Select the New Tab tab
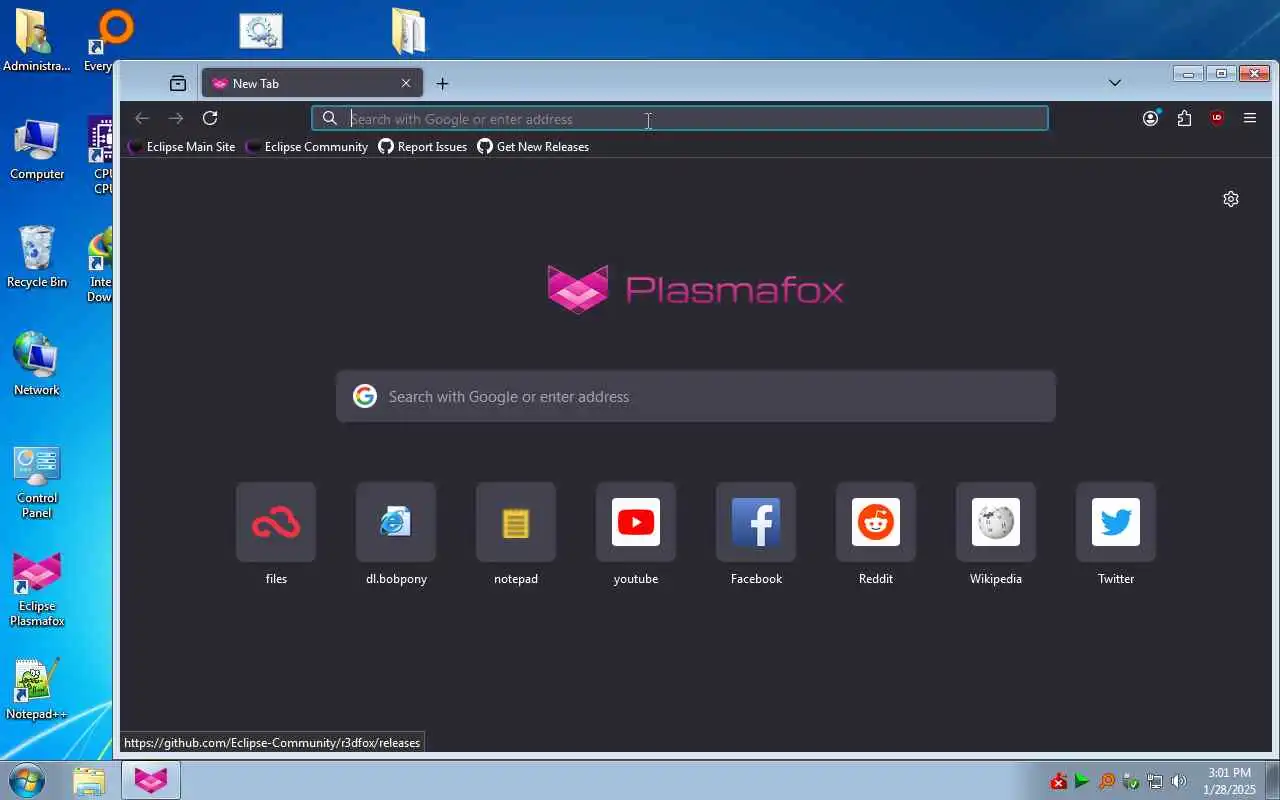Viewport: 1280px width, 800px height. point(312,83)
